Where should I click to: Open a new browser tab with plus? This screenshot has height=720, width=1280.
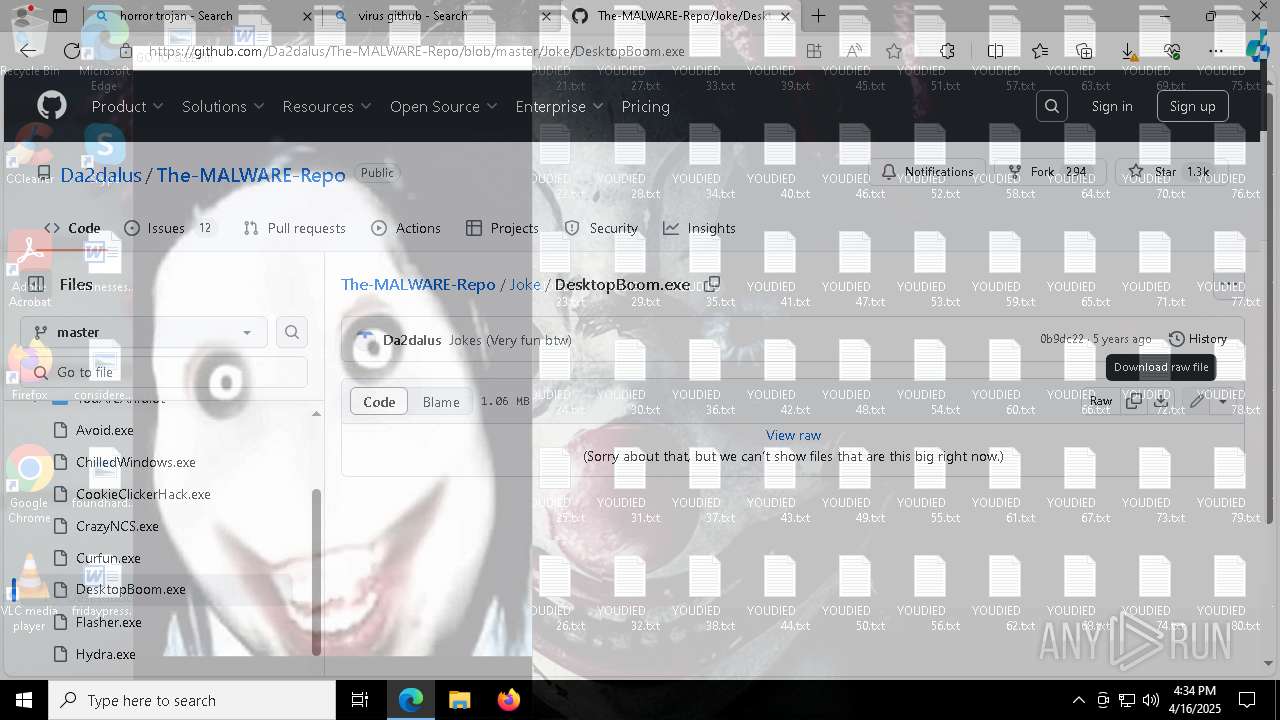(818, 16)
